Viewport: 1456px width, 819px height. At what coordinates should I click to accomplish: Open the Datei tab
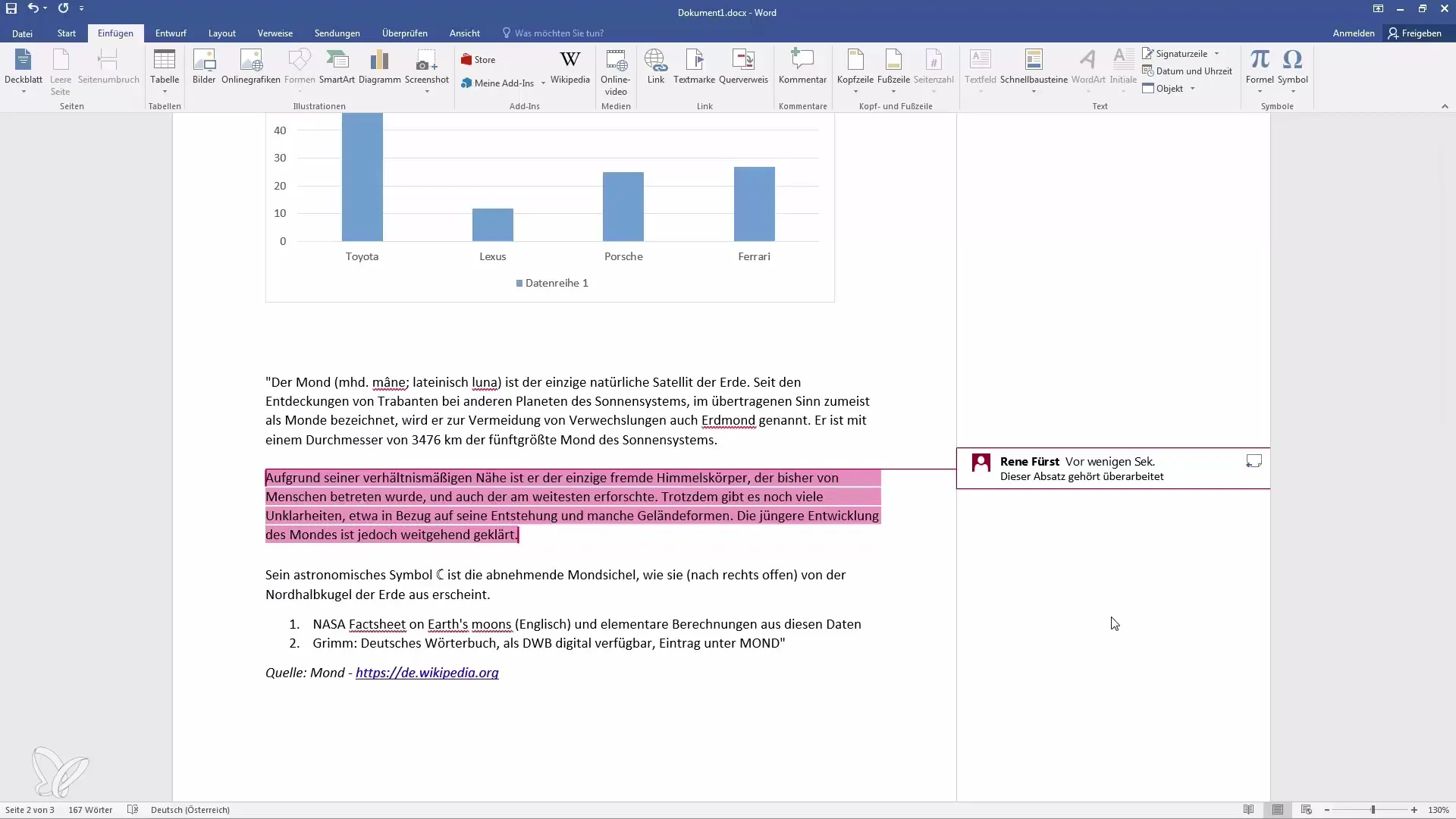coord(22,33)
